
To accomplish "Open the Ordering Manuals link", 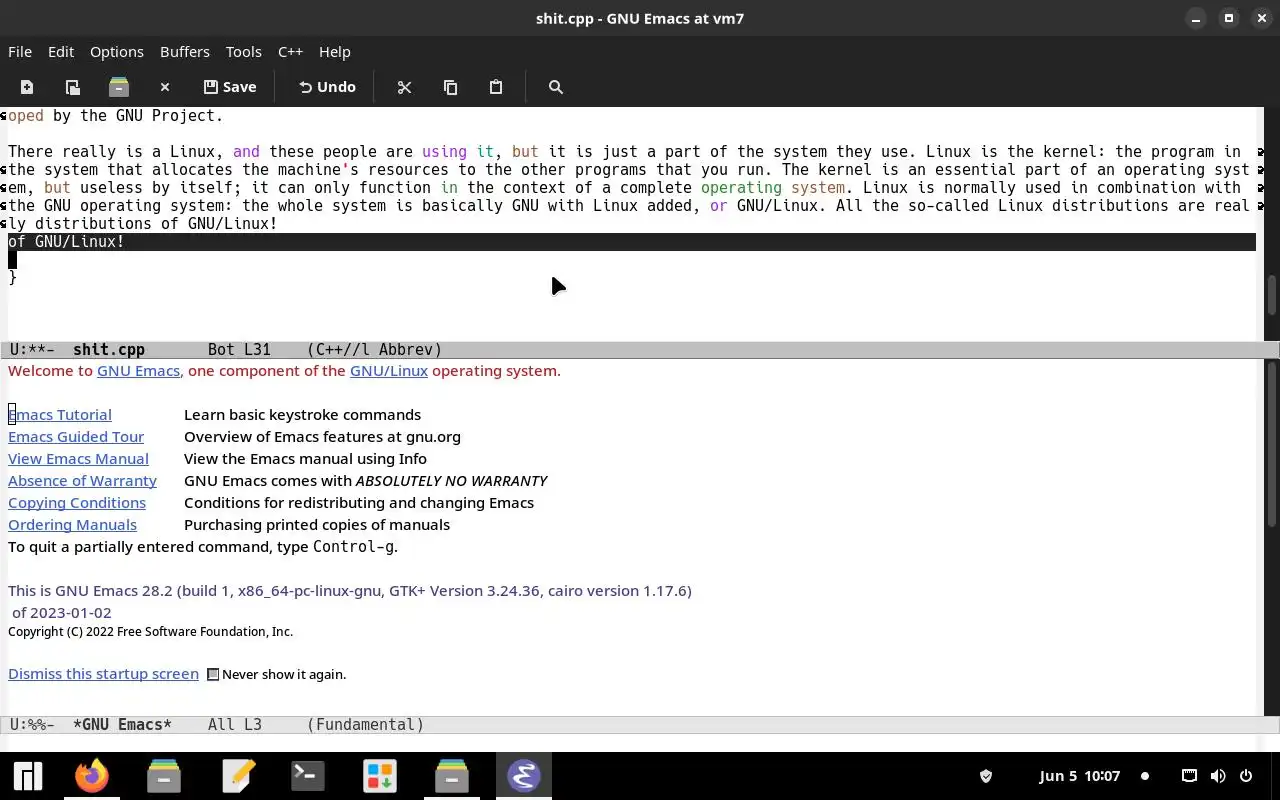I will [x=72, y=524].
